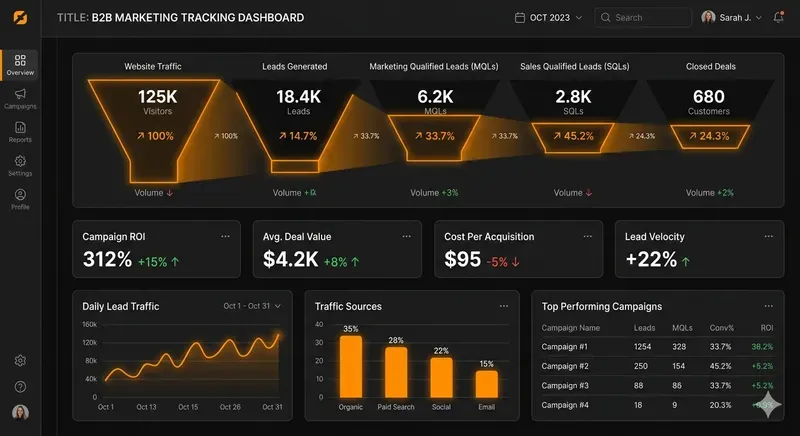This screenshot has height=436, width=800.
Task: Select the MQLs 33.7% funnel box
Action: point(434,138)
